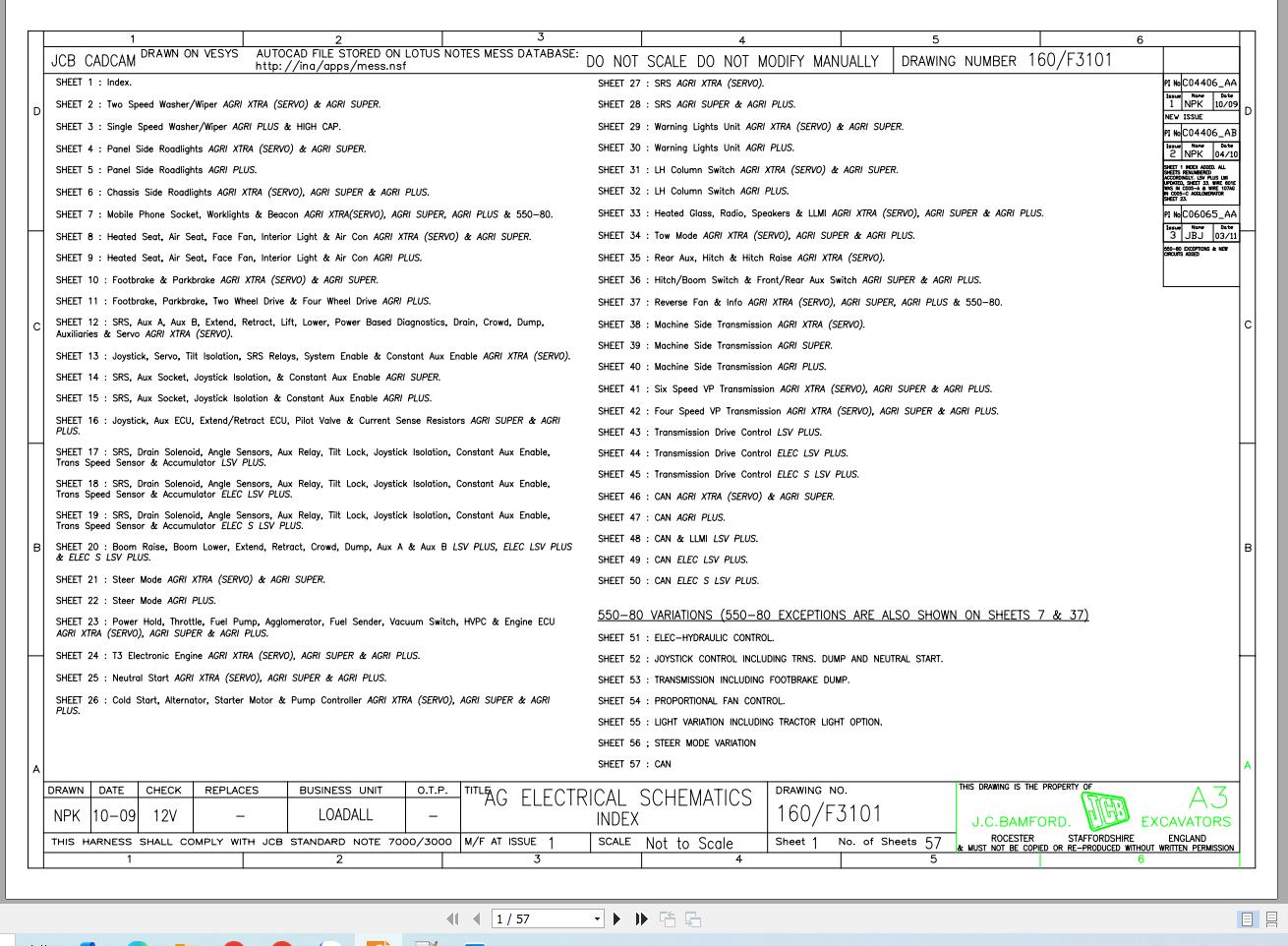
Task: Click SHEET 41 Six Speed VP Transmission entry
Action: pyautogui.click(x=795, y=389)
